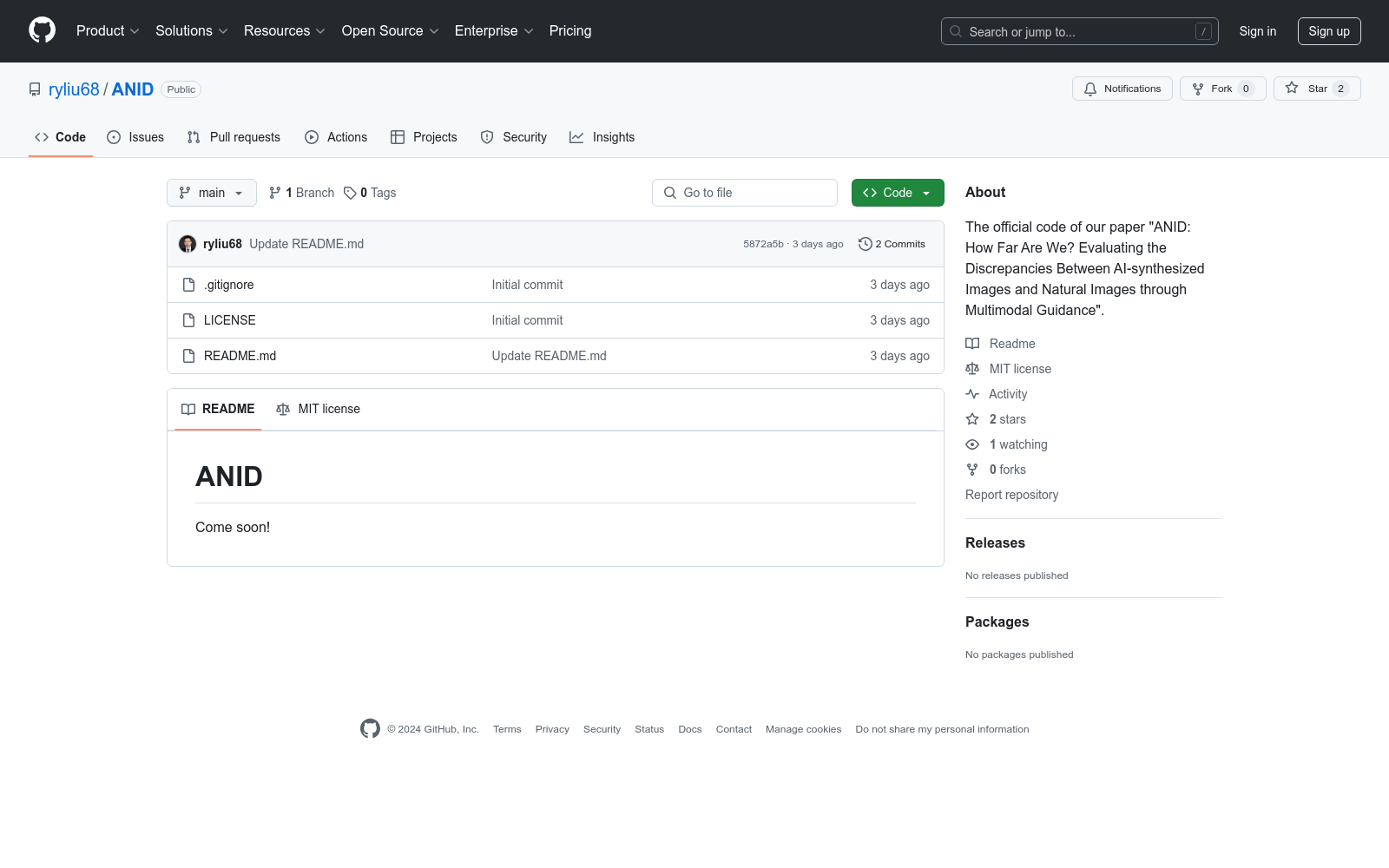The height and width of the screenshot is (868, 1389).
Task: Click the Report repository link
Action: click(1011, 495)
